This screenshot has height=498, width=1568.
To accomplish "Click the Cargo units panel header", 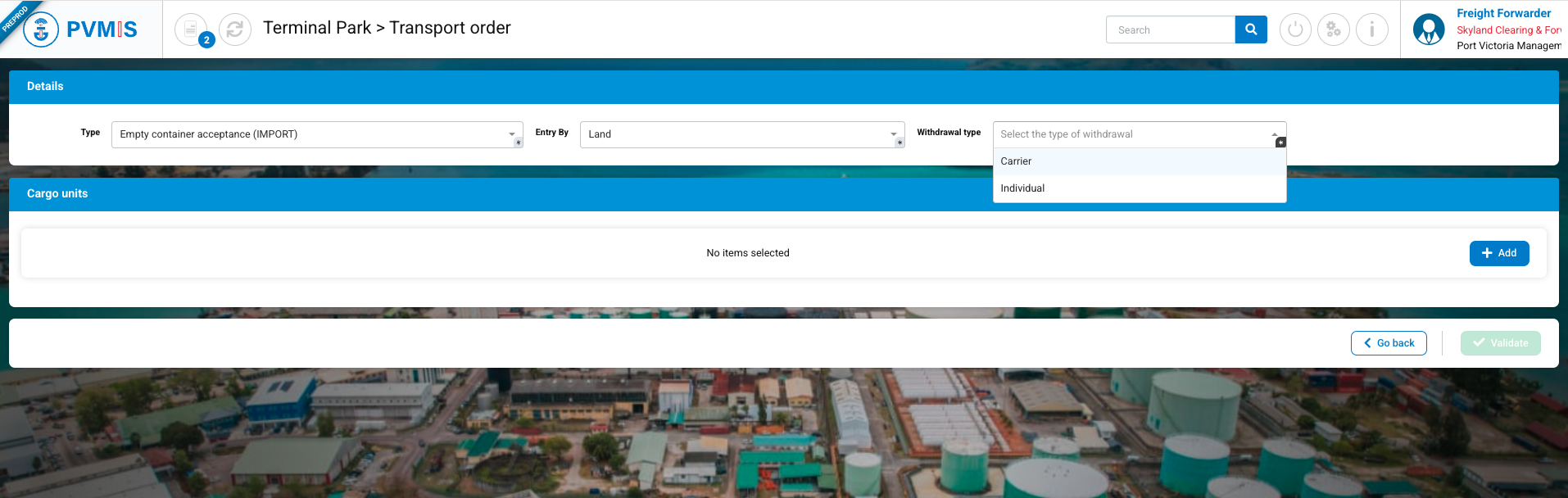I will coord(57,194).
